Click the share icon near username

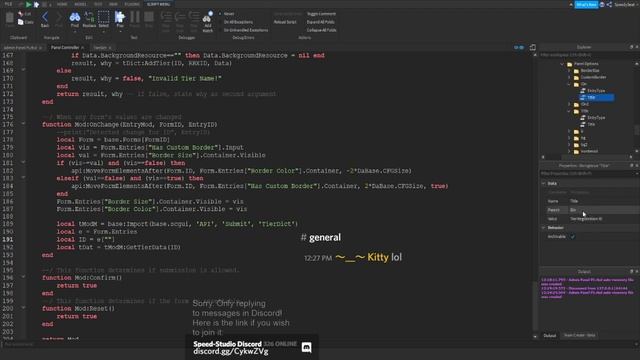(609, 4)
